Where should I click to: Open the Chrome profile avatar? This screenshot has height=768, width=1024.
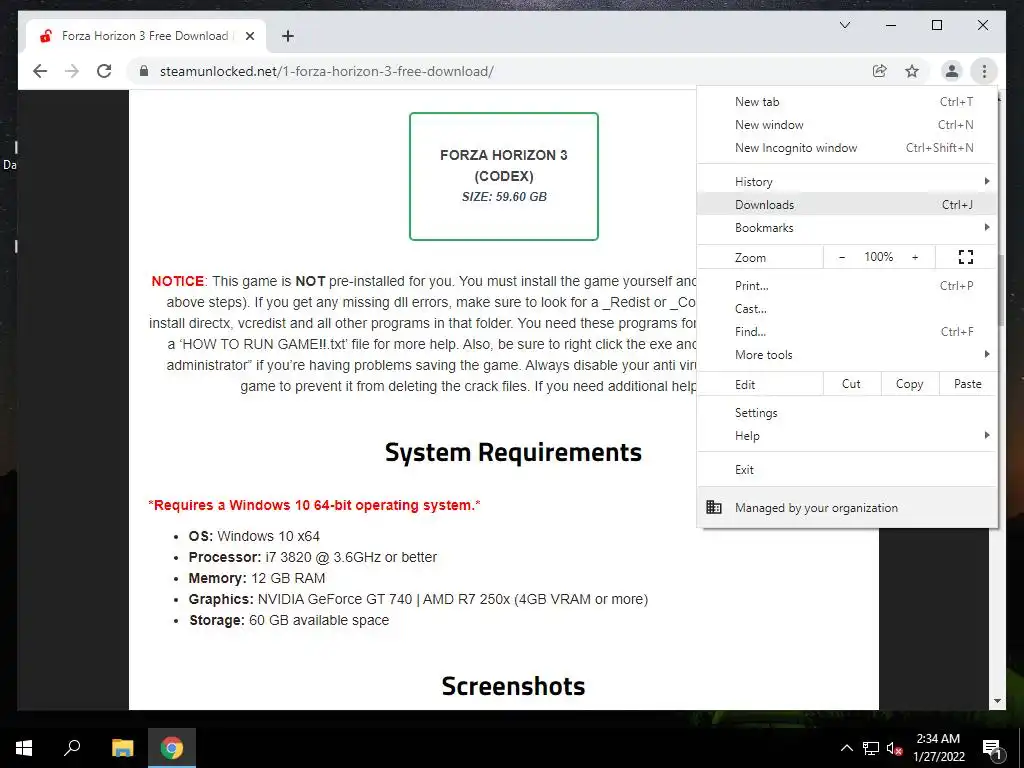pyautogui.click(x=952, y=71)
